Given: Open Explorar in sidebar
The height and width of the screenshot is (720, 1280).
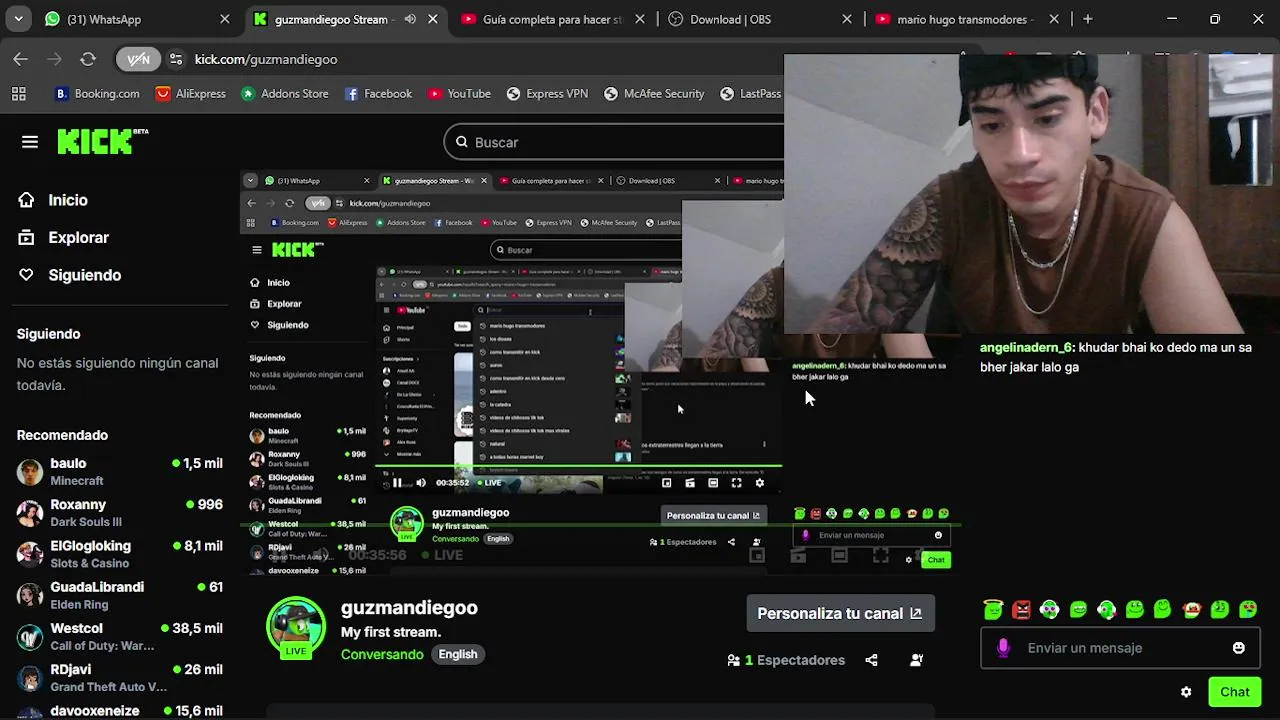Looking at the screenshot, I should pyautogui.click(x=63, y=238).
